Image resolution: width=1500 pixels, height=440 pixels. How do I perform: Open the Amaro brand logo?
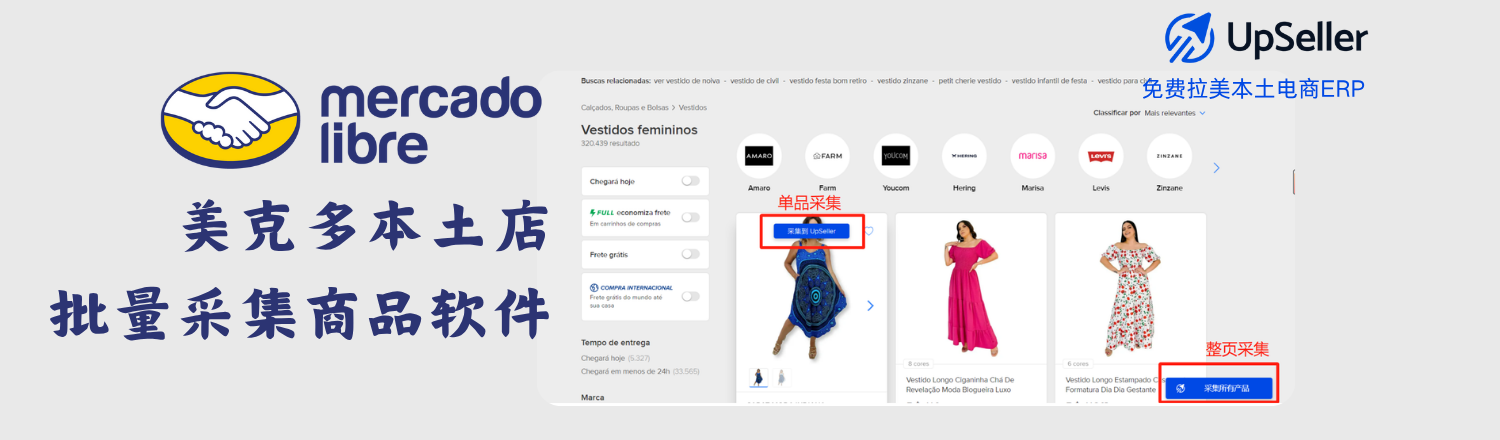pyautogui.click(x=759, y=156)
